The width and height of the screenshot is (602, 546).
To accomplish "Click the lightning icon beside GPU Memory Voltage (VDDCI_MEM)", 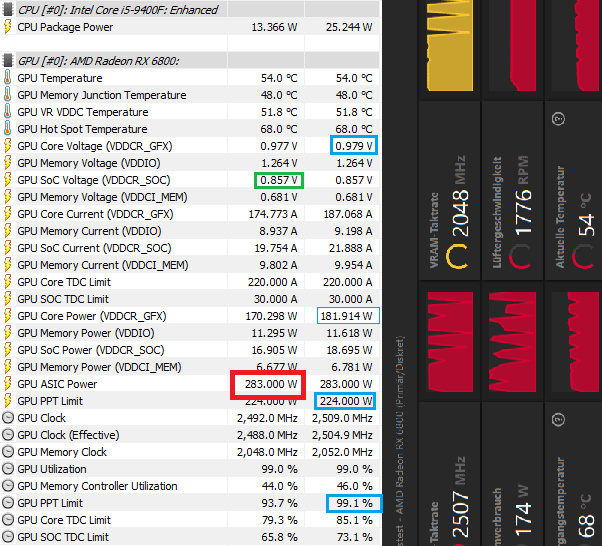I will click(x=7, y=197).
